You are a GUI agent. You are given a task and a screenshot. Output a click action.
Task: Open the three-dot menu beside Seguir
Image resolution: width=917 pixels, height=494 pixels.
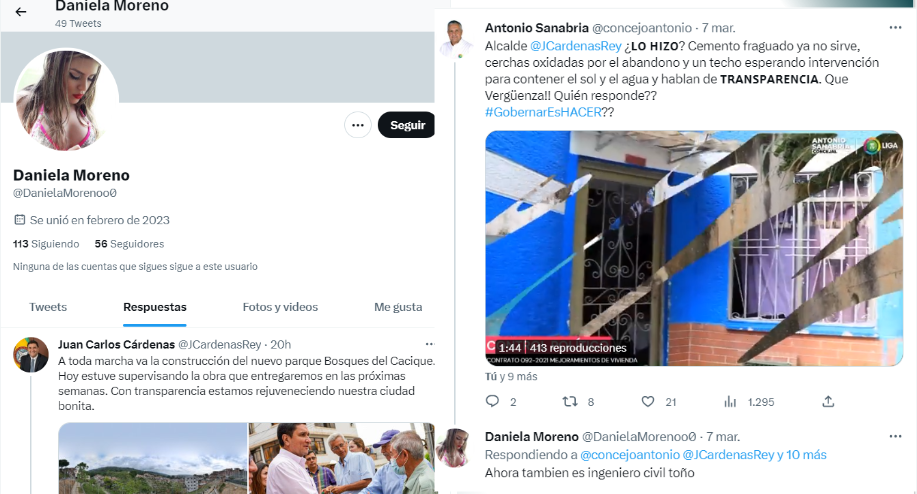(358, 125)
